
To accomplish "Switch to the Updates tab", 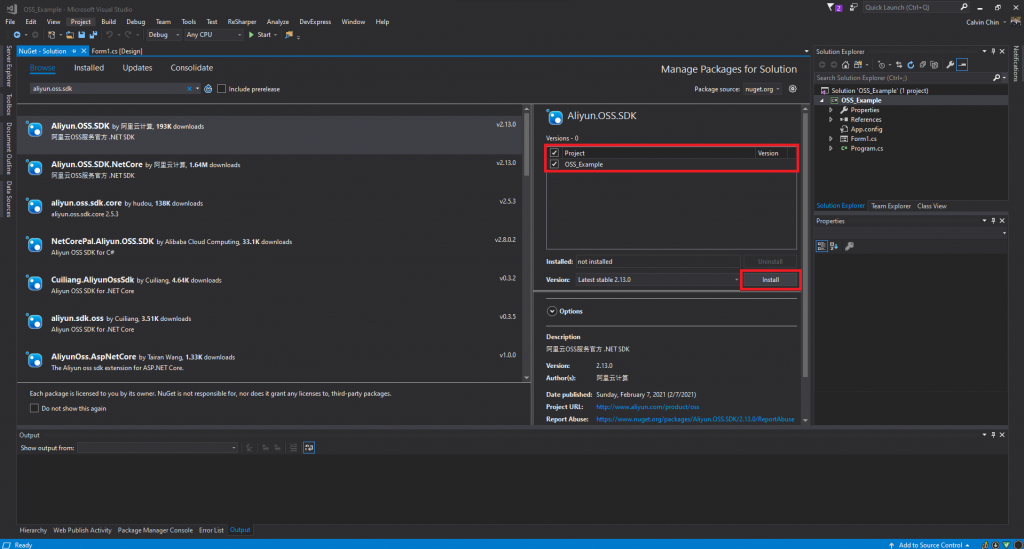I will click(x=137, y=68).
